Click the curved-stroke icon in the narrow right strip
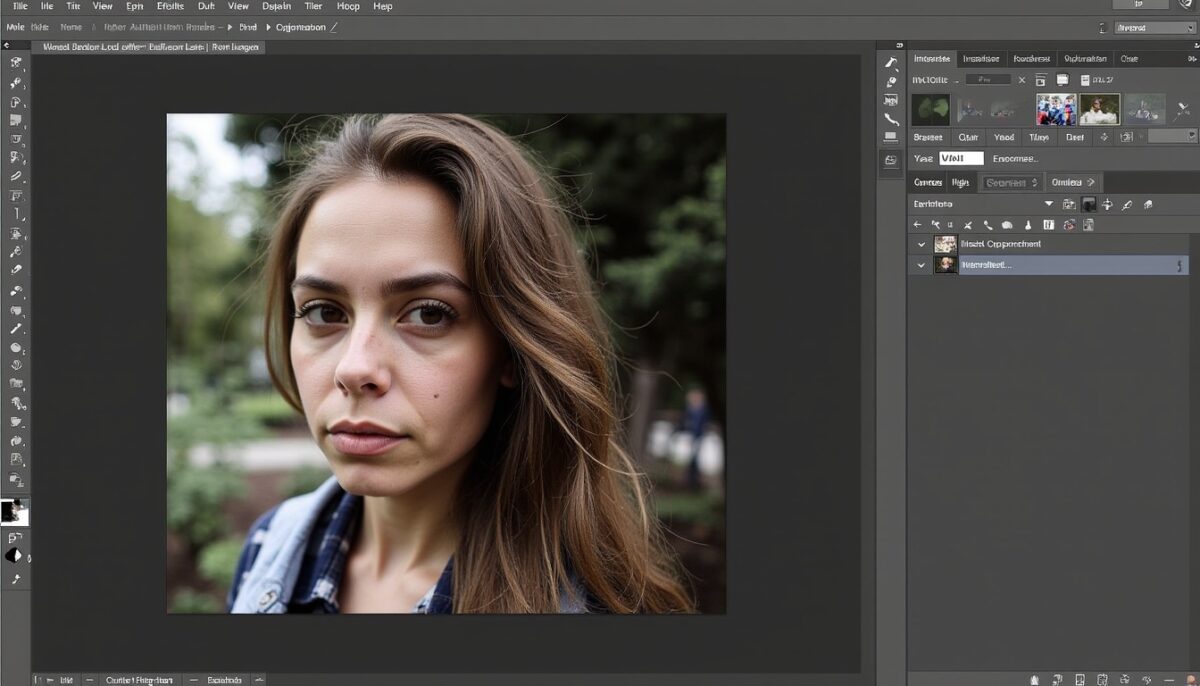Screen dimensions: 1200x686 [891, 120]
